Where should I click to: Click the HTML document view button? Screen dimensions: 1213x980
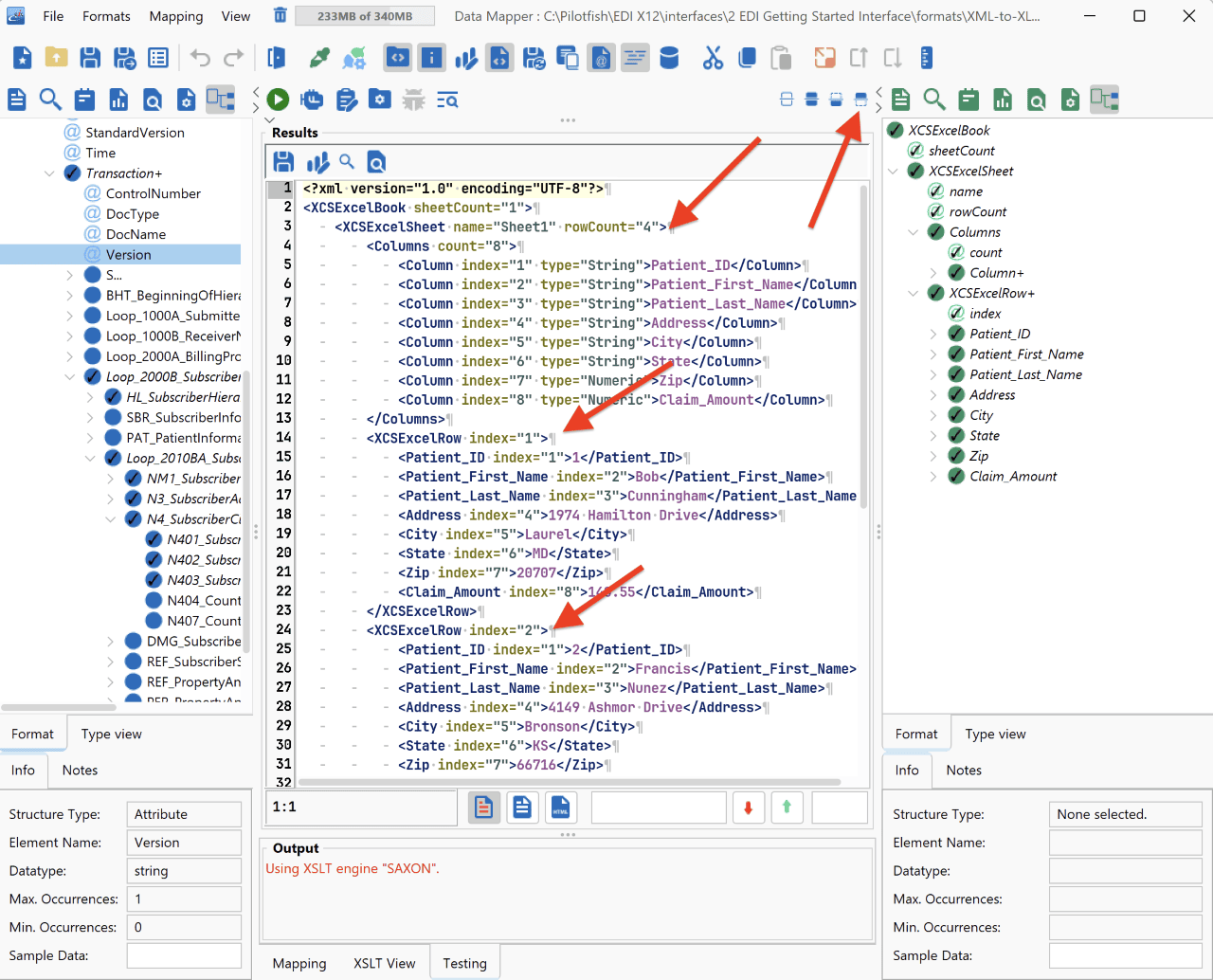click(x=560, y=808)
